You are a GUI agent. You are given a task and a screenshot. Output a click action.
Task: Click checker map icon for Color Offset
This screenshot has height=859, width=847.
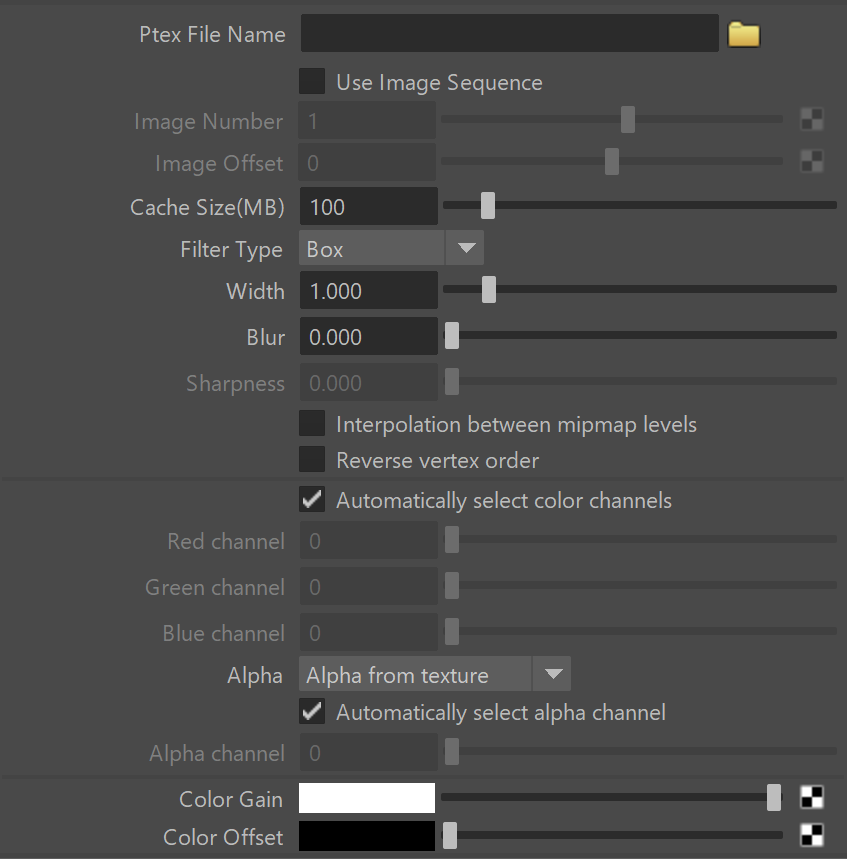click(811, 835)
